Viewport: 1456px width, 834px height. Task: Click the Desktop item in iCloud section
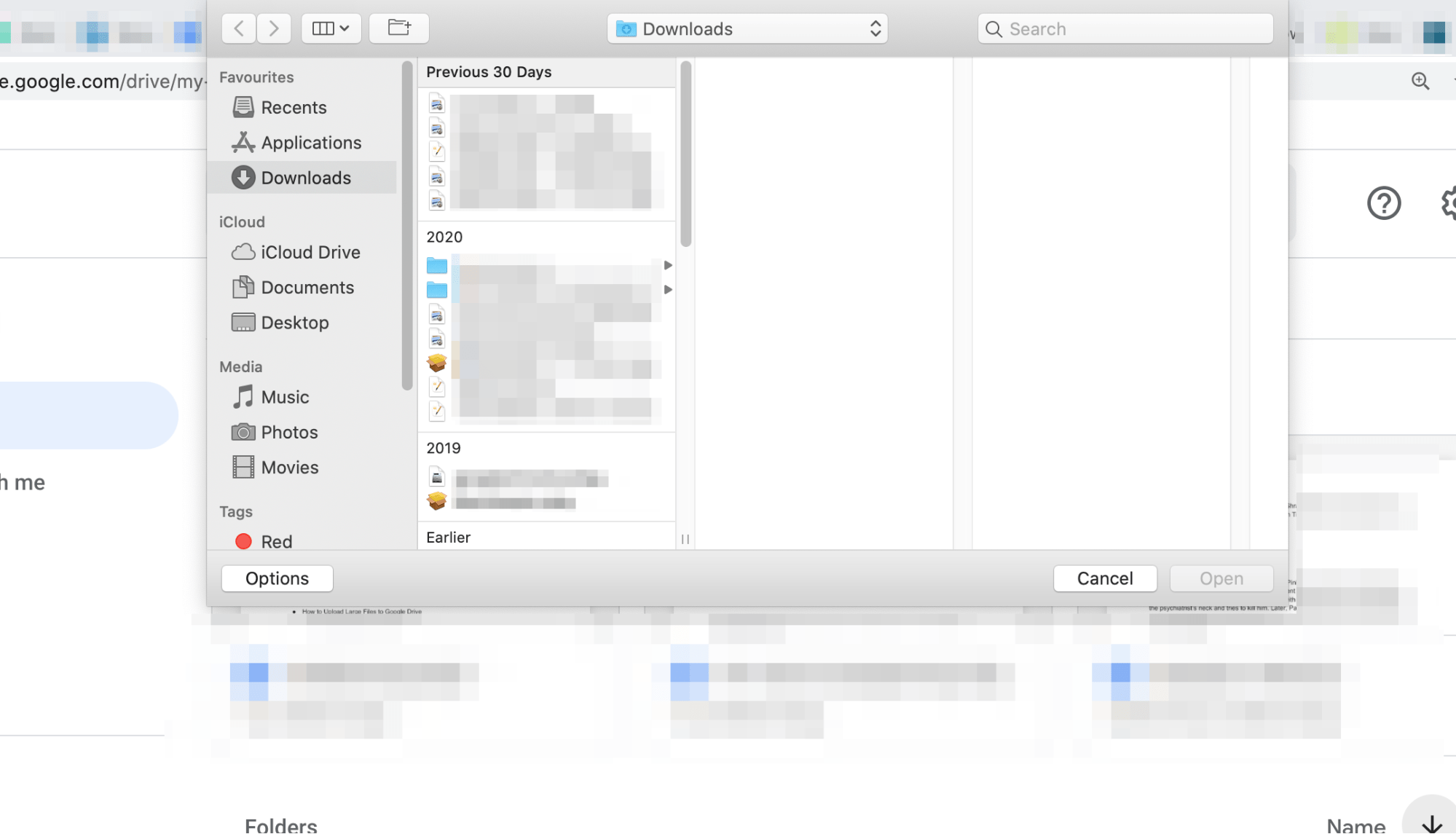pos(294,322)
